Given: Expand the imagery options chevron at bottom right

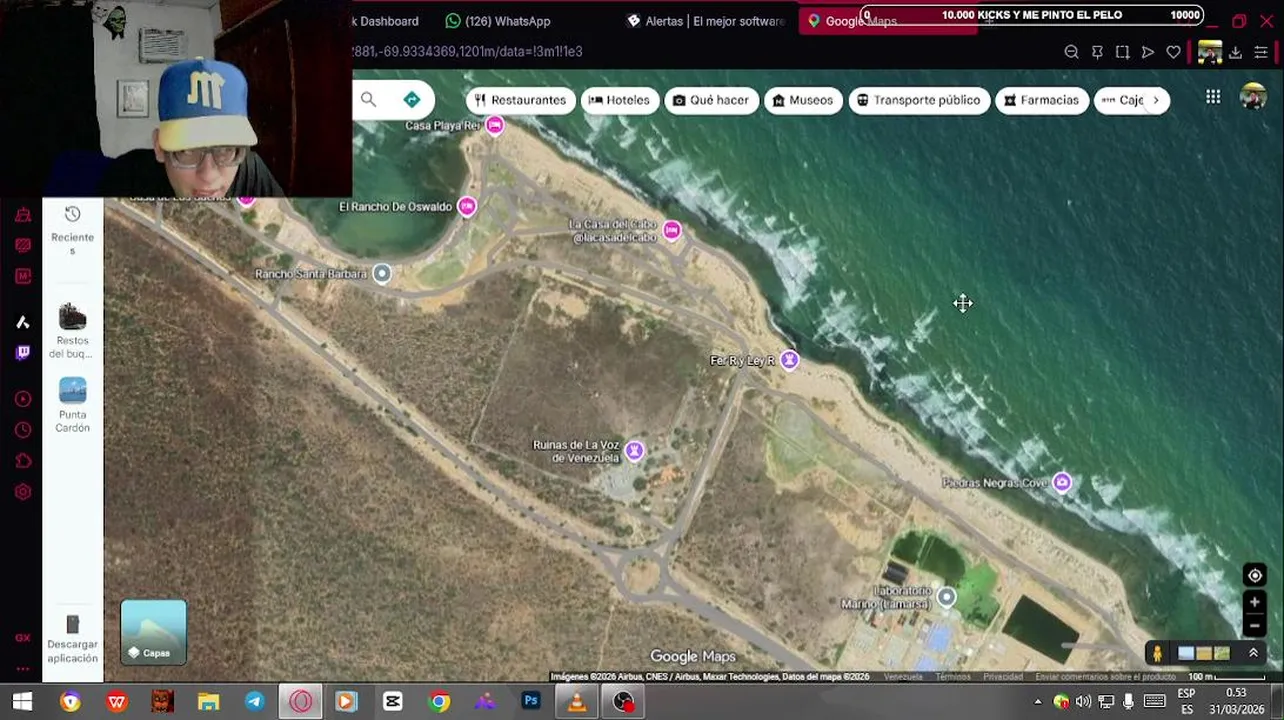Looking at the screenshot, I should 1253,653.
